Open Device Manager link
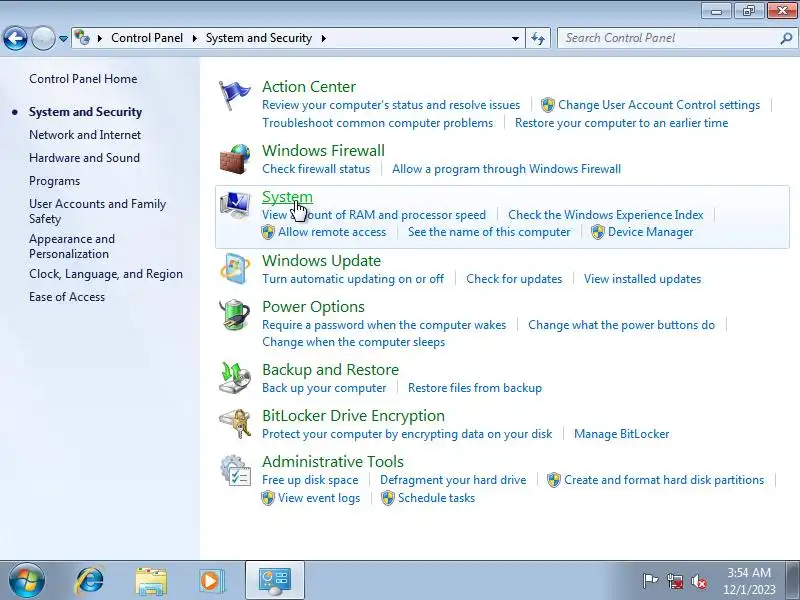 651,232
